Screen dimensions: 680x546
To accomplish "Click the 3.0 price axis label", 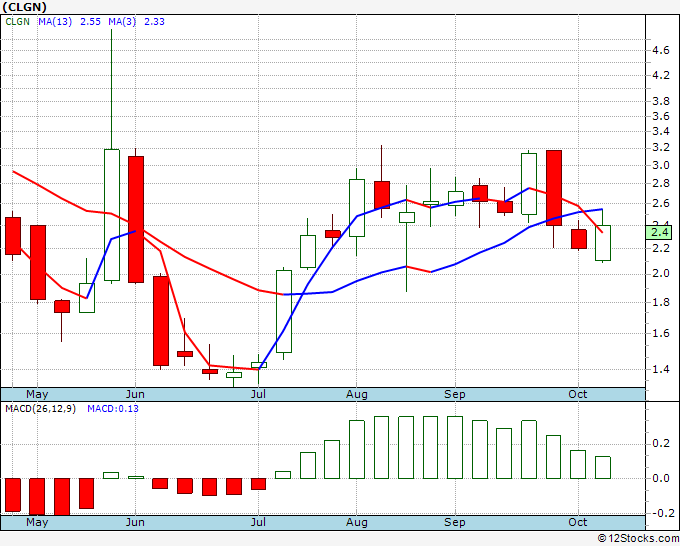I will pos(660,165).
